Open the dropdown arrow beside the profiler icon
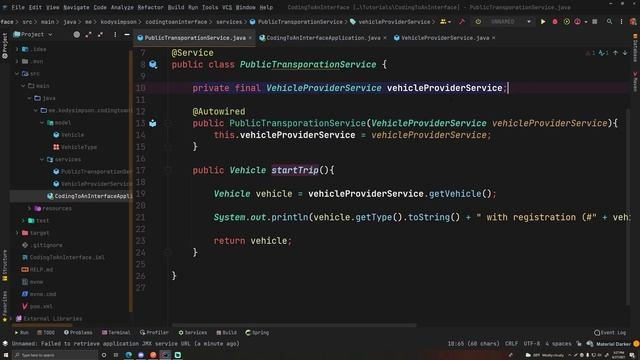Screen dimensions: 640x360 click(586, 22)
